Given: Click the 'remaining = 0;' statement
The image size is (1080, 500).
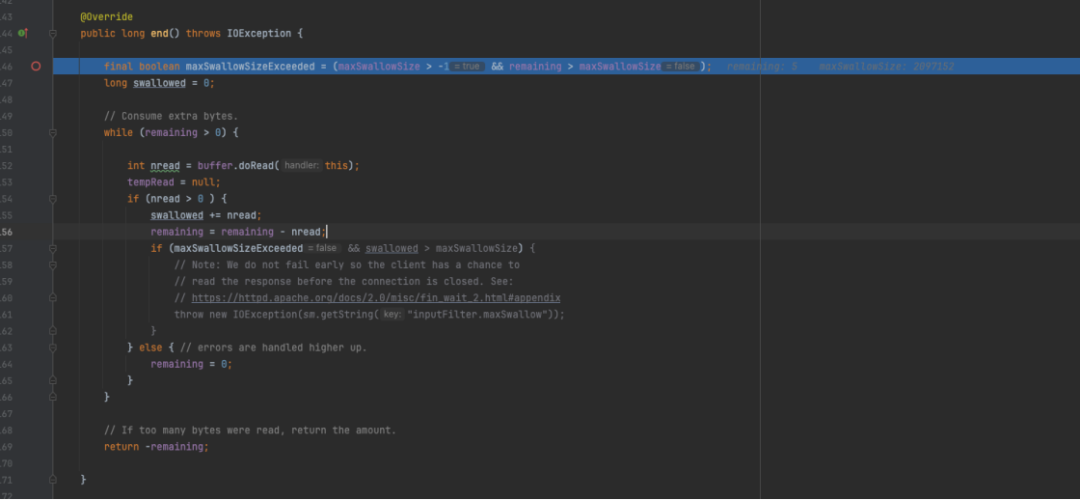Looking at the screenshot, I should pos(191,364).
